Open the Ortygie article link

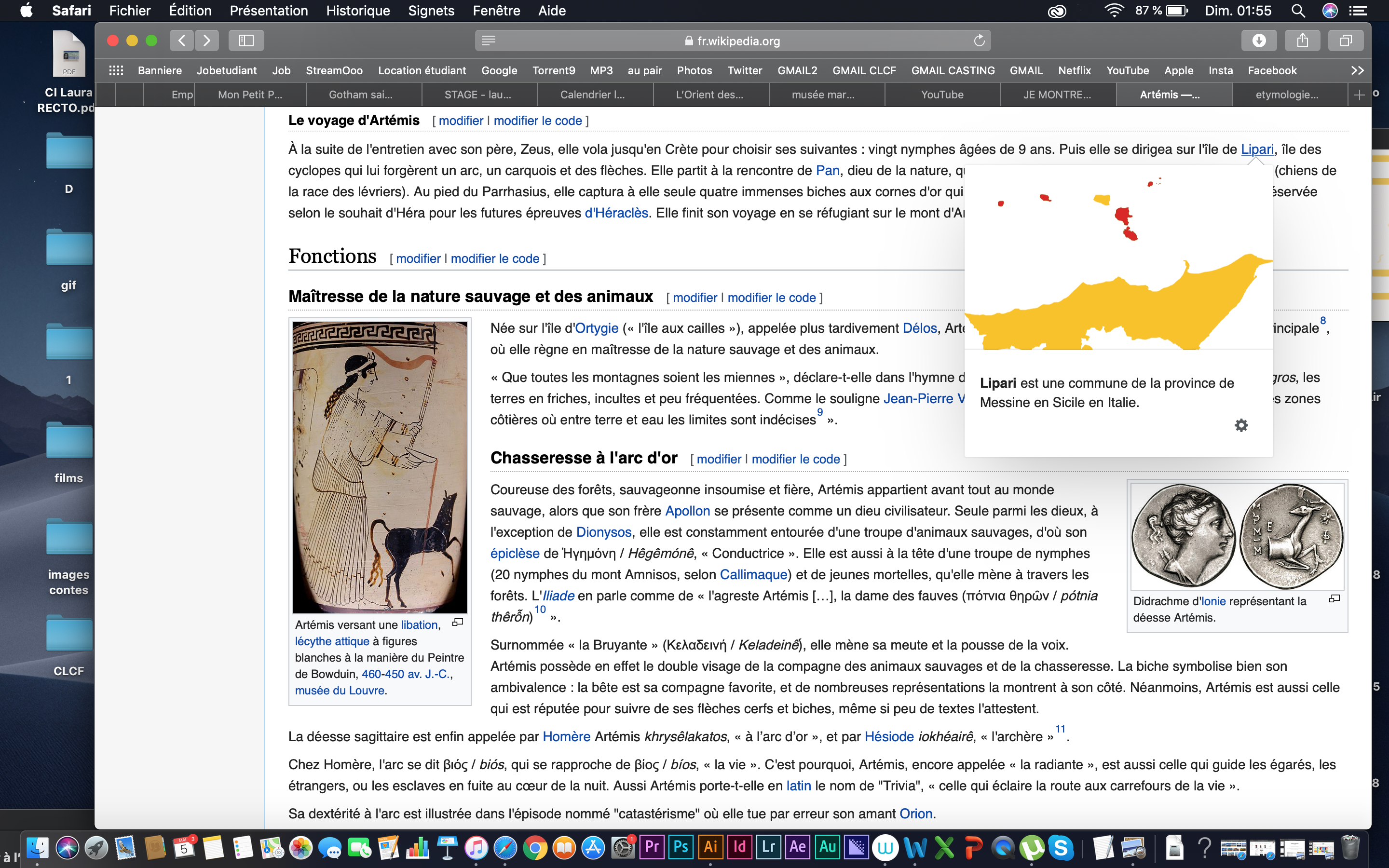(x=596, y=328)
